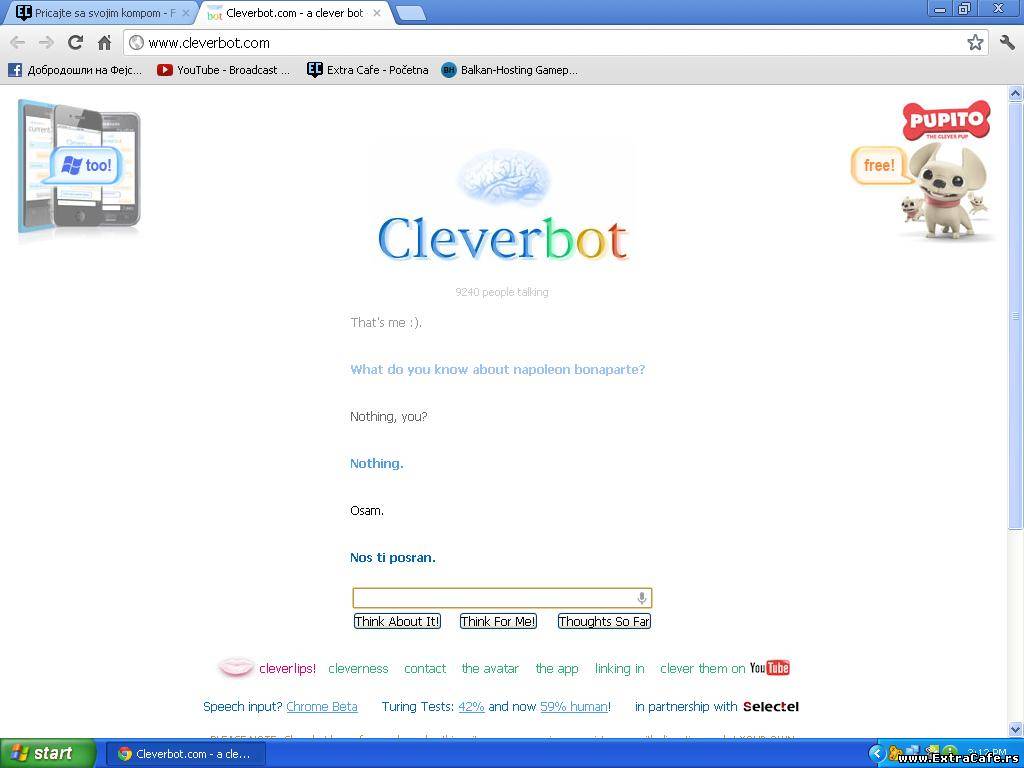
Task: Click the Windows start button
Action: [x=48, y=753]
